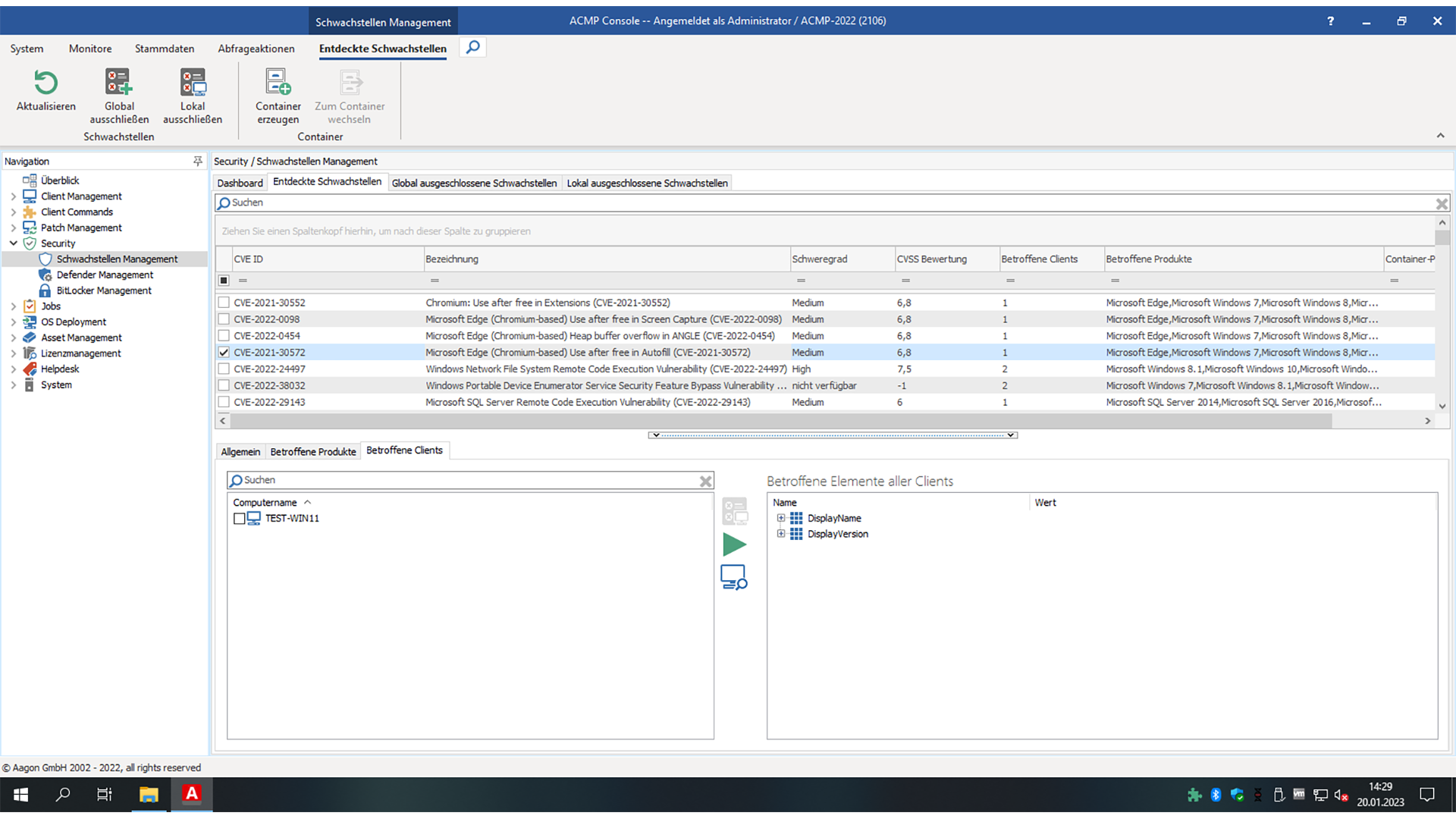Open Windows Start menu
Viewport: 1456px width, 819px height.
coord(21,795)
